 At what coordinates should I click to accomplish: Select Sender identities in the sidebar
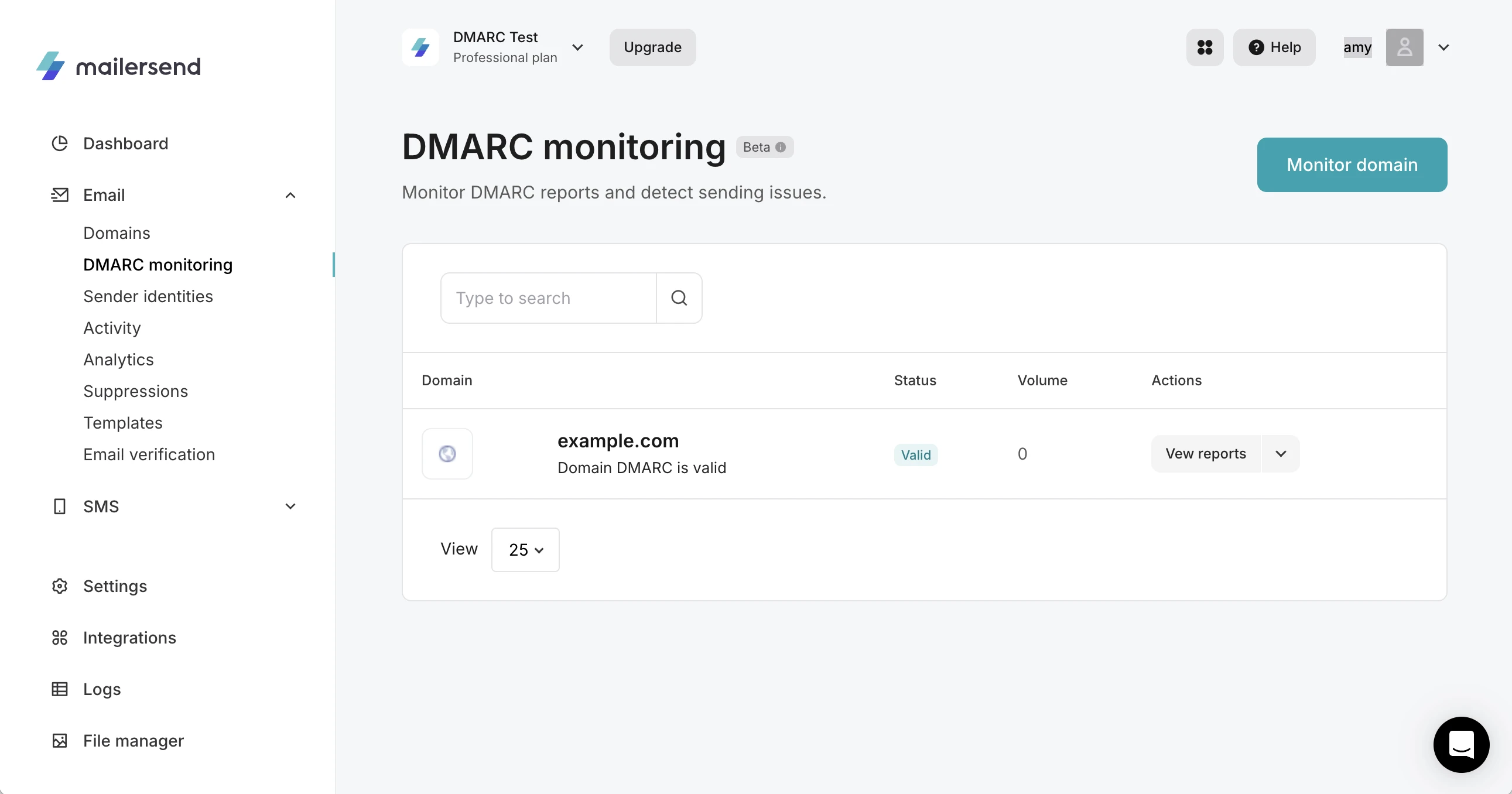tap(148, 296)
